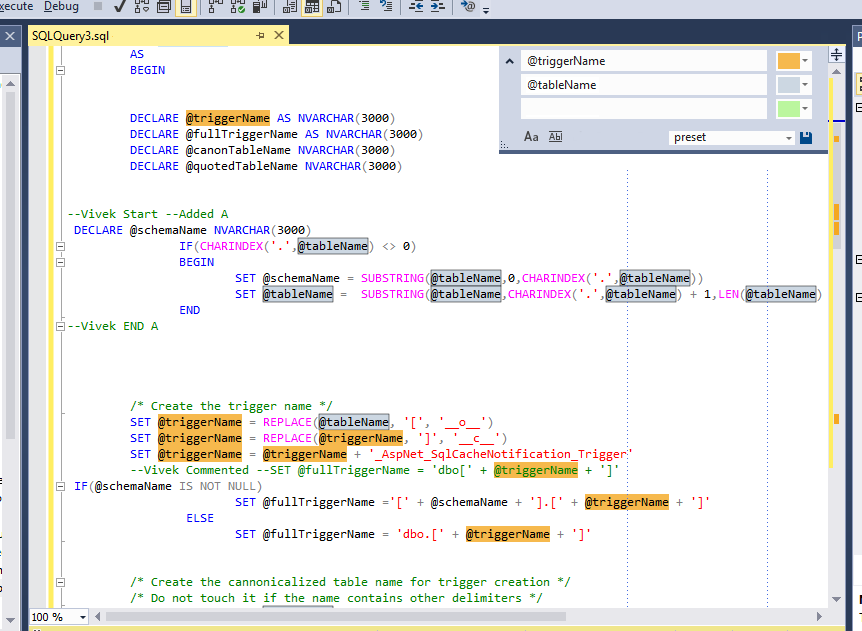This screenshot has height=631, width=862.
Task: Open the Query Options dialog icon
Action: click(x=164, y=6)
